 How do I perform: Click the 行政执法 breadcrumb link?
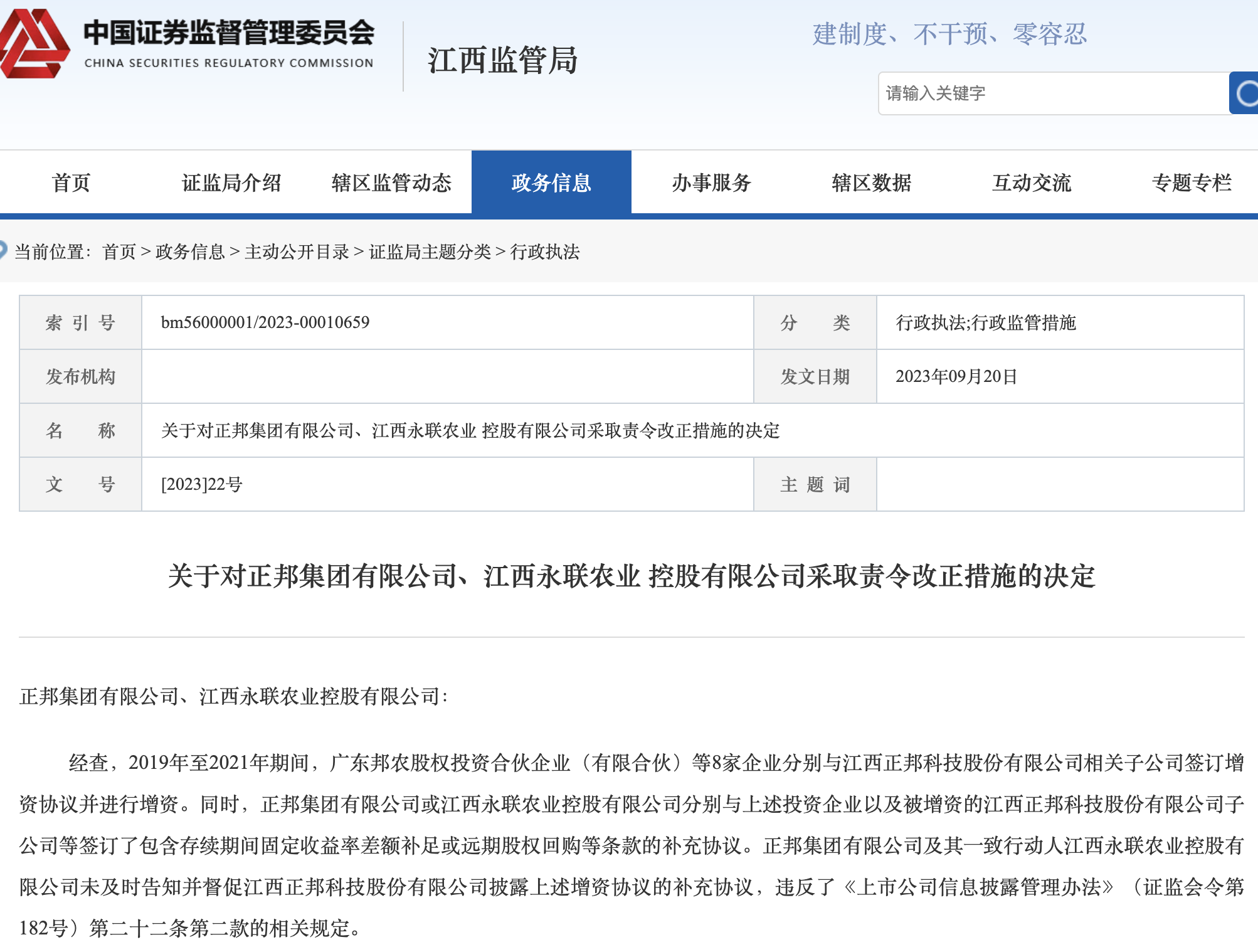click(545, 251)
